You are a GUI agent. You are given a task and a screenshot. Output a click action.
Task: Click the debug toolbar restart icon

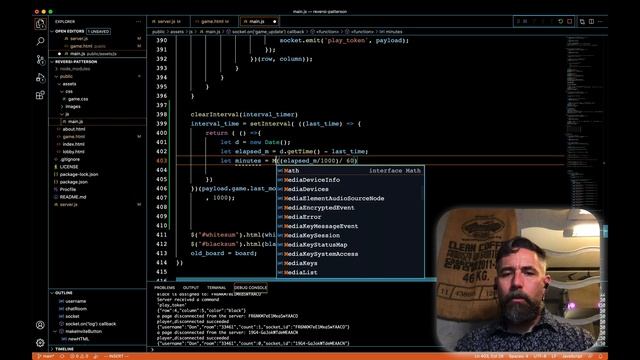(560, 22)
